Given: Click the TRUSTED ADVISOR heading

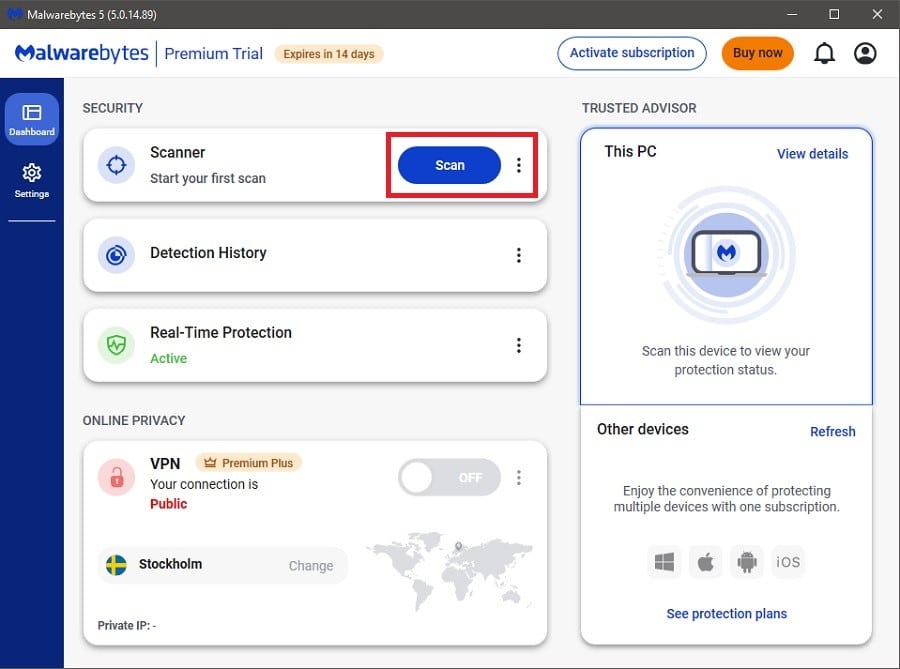Looking at the screenshot, I should [x=639, y=108].
